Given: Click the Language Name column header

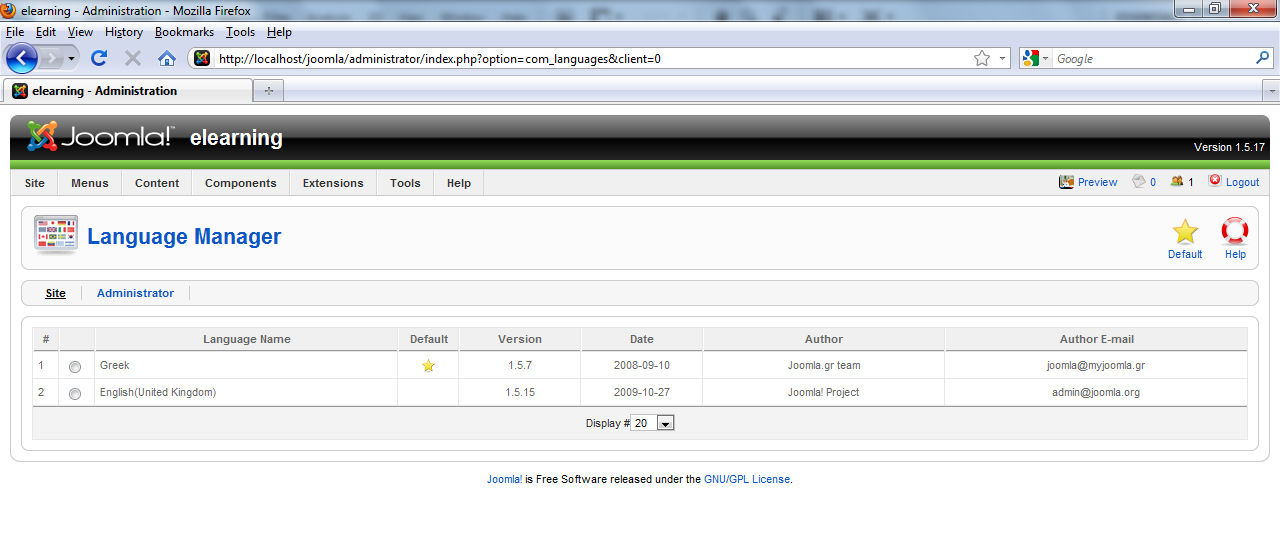Looking at the screenshot, I should [247, 339].
